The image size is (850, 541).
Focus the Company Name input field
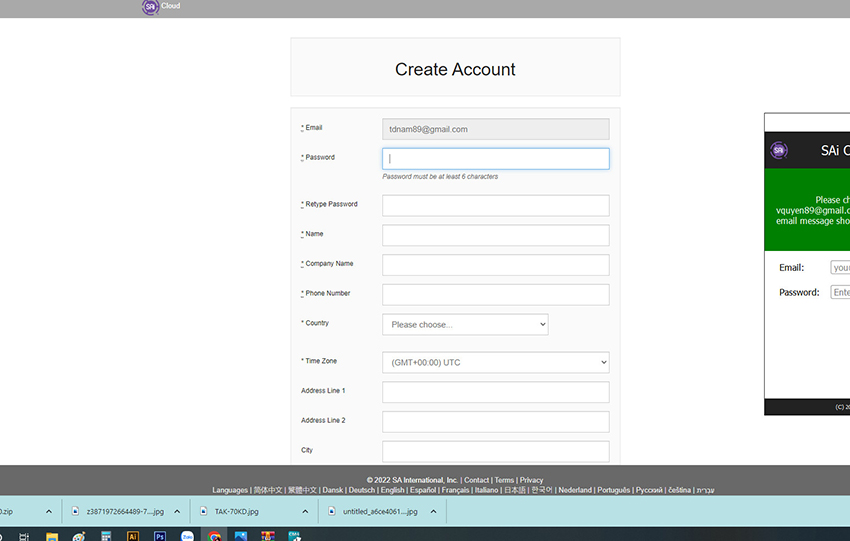495,265
